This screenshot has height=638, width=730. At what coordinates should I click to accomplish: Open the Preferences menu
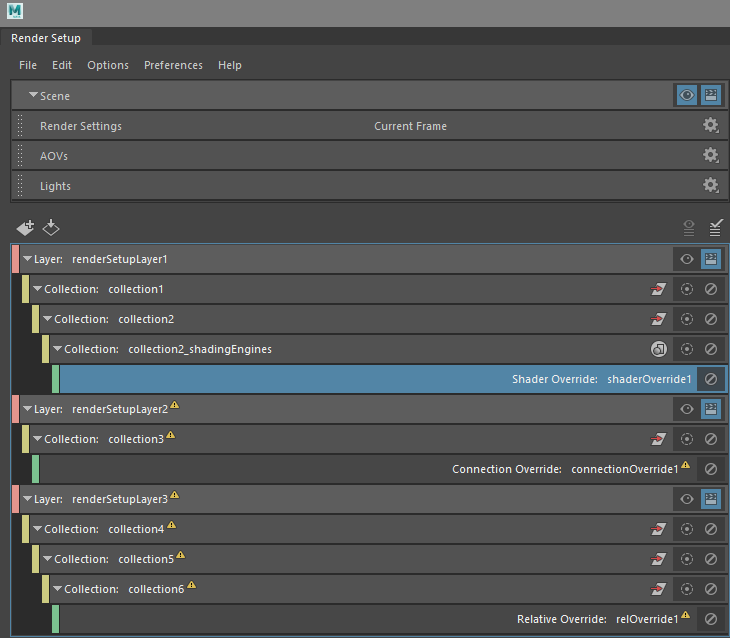click(x=173, y=65)
